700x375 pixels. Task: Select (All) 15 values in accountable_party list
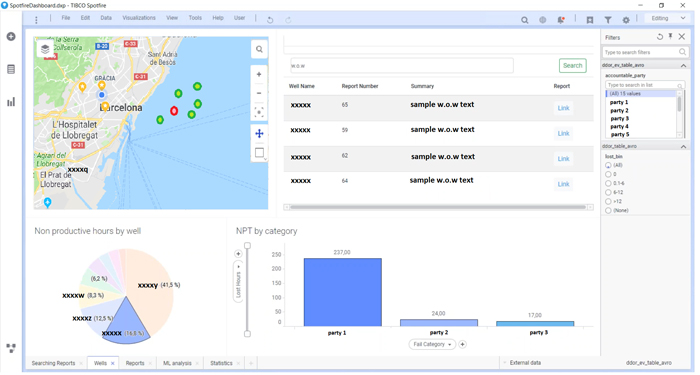(641, 94)
